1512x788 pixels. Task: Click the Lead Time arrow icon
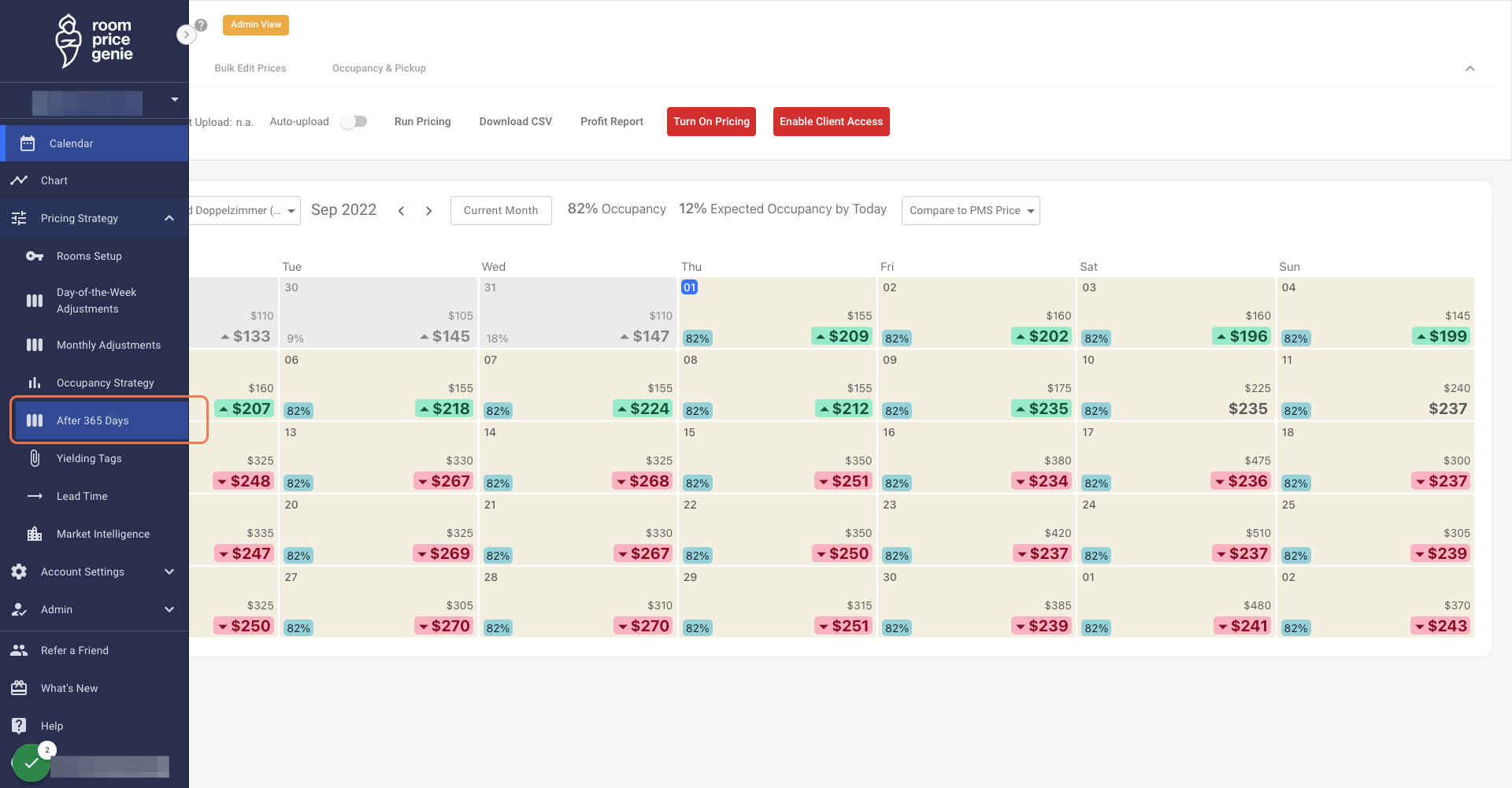(35, 496)
